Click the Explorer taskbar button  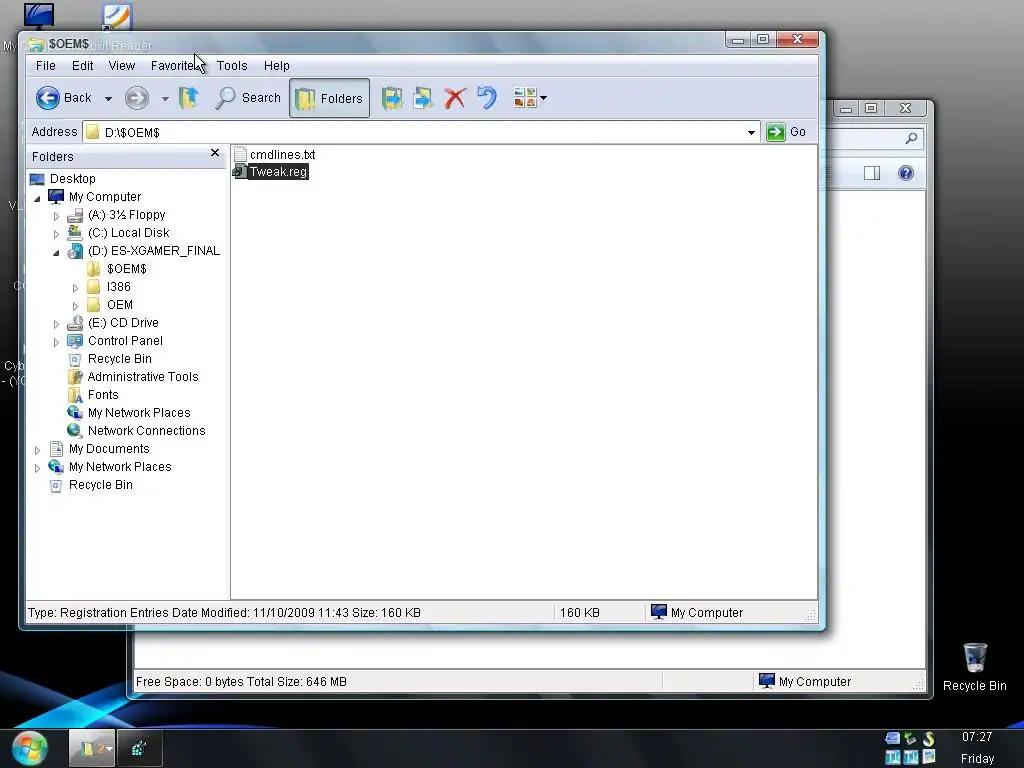92,748
